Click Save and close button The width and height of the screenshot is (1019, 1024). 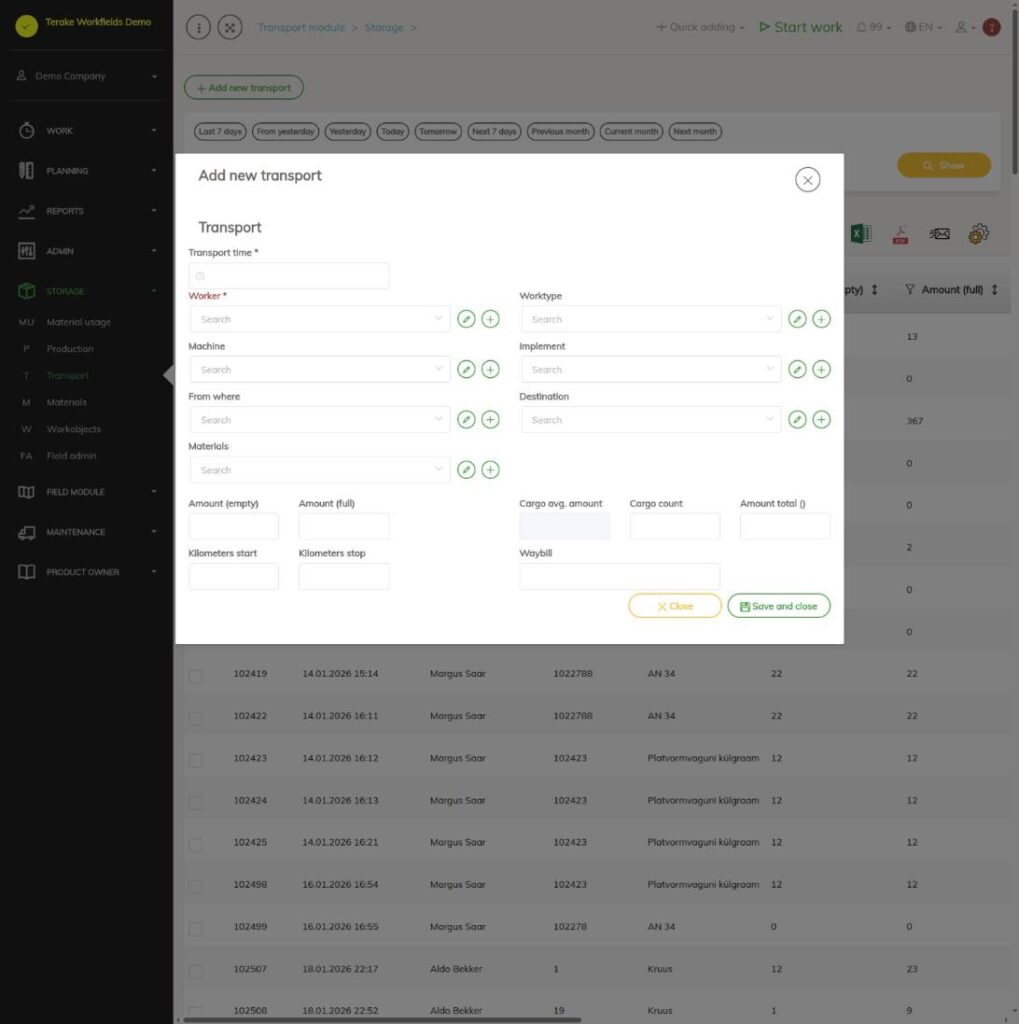click(x=779, y=606)
